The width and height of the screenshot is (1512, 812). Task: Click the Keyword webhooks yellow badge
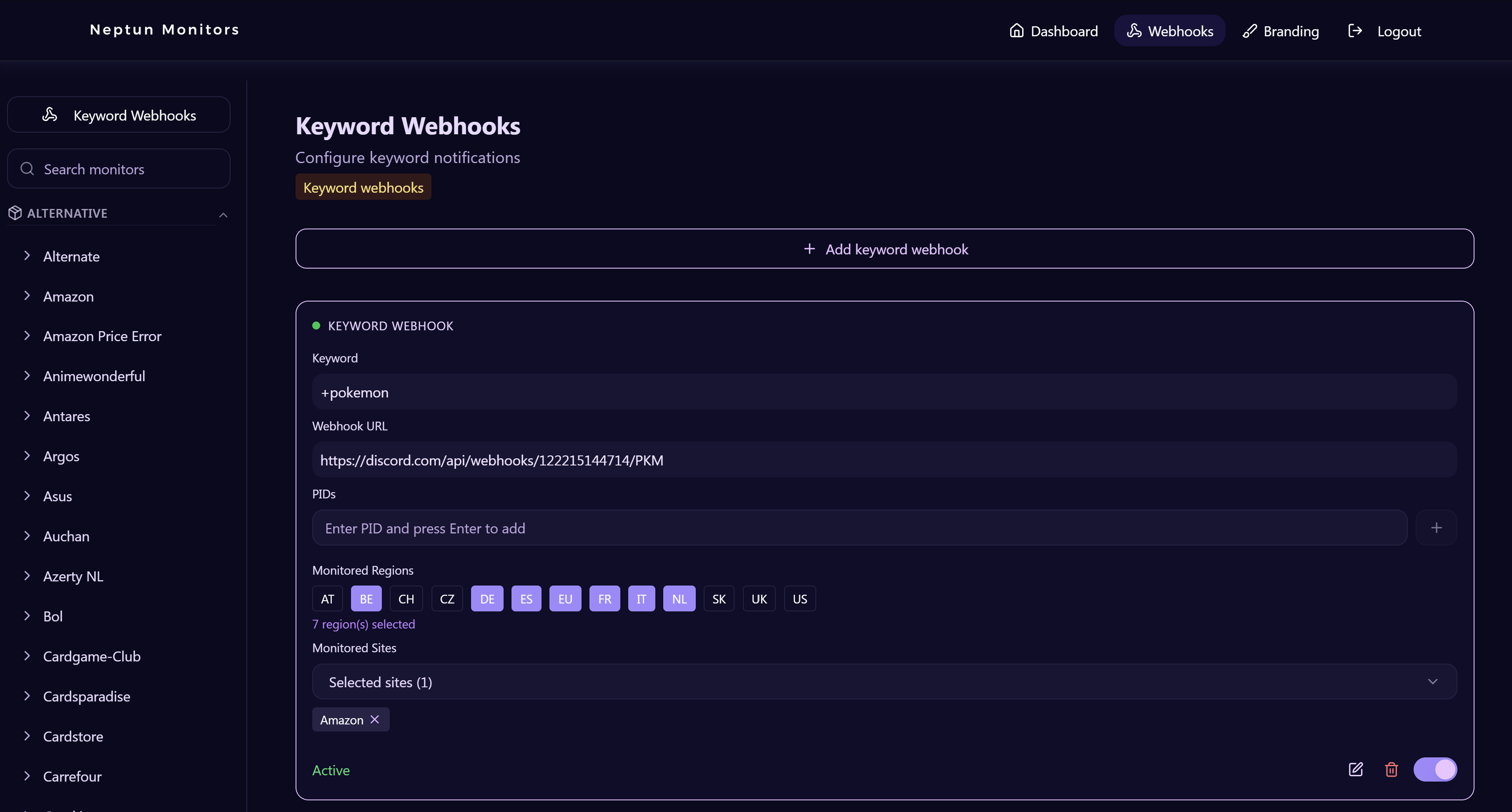[x=363, y=187]
